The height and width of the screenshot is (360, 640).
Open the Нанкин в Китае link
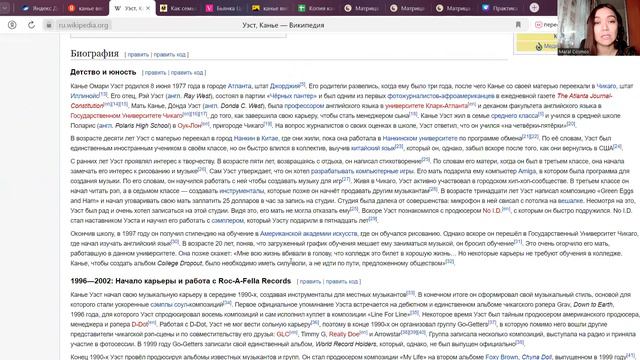[256, 138]
